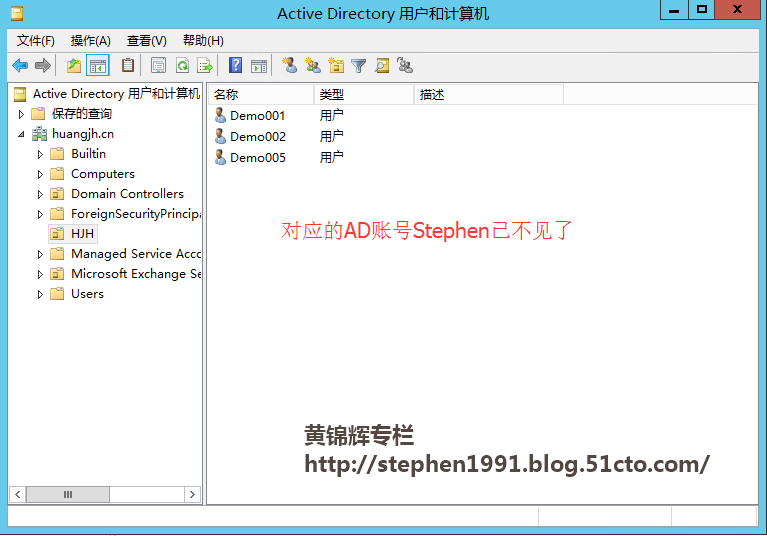767x536 pixels.
Task: Select the Microsoft Exchange tree item
Action: (136, 274)
